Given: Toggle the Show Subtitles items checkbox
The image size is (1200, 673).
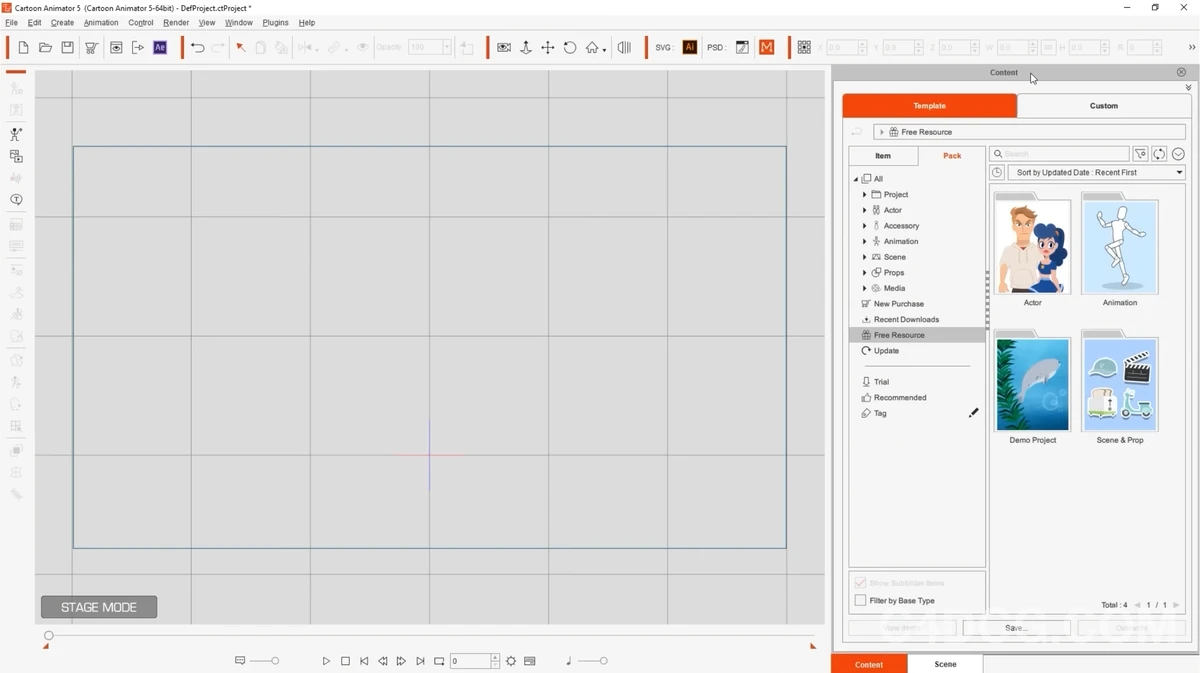Looking at the screenshot, I should [860, 583].
